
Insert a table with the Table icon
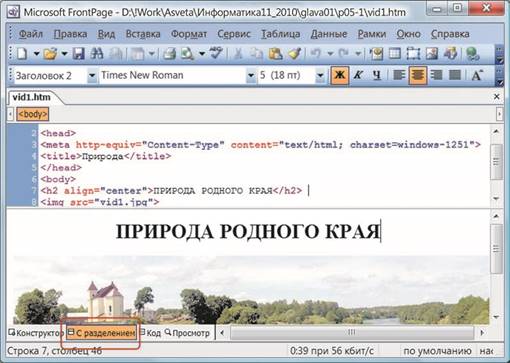tap(395, 53)
